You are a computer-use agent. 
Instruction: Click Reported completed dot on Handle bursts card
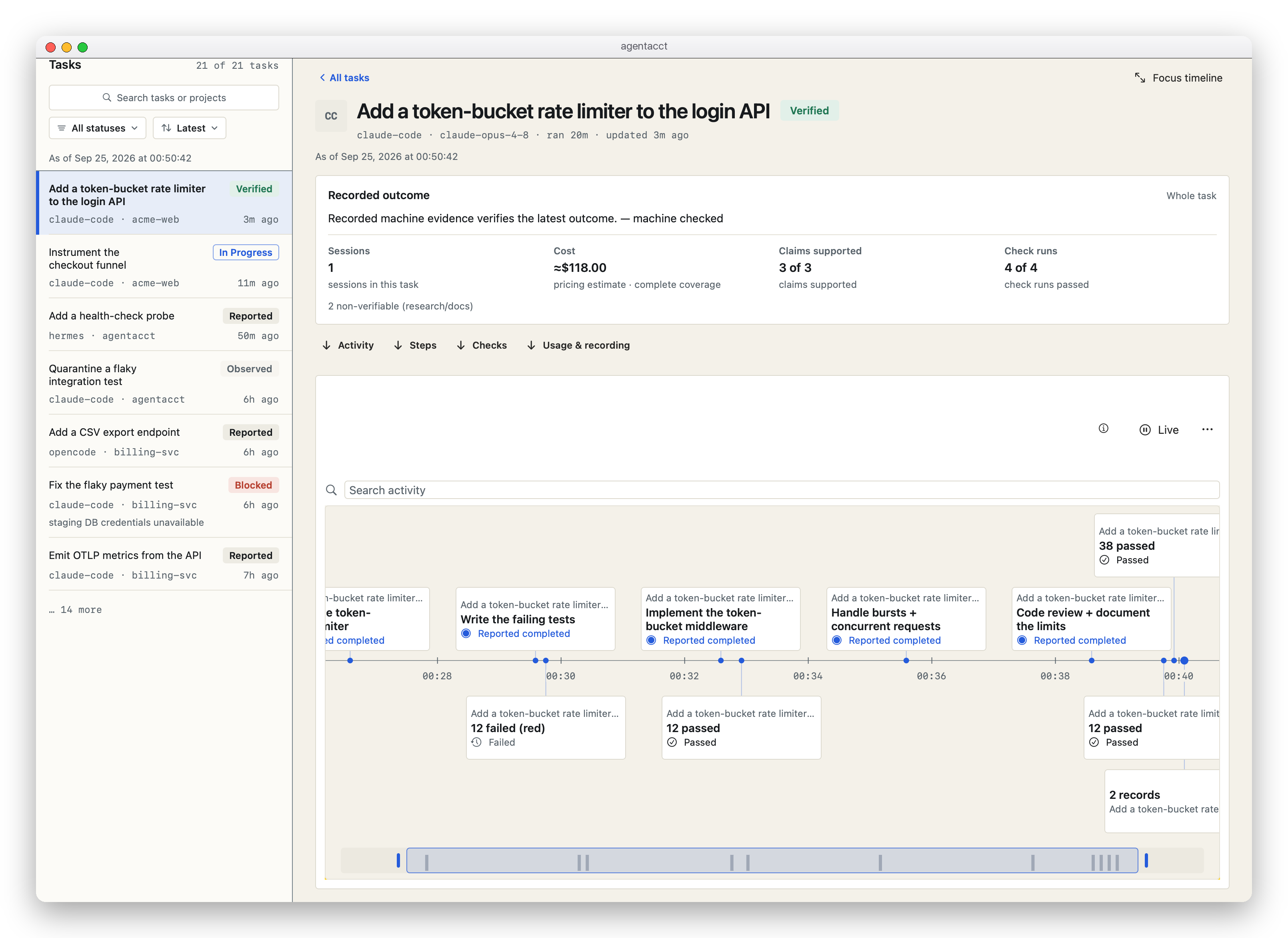click(x=836, y=641)
